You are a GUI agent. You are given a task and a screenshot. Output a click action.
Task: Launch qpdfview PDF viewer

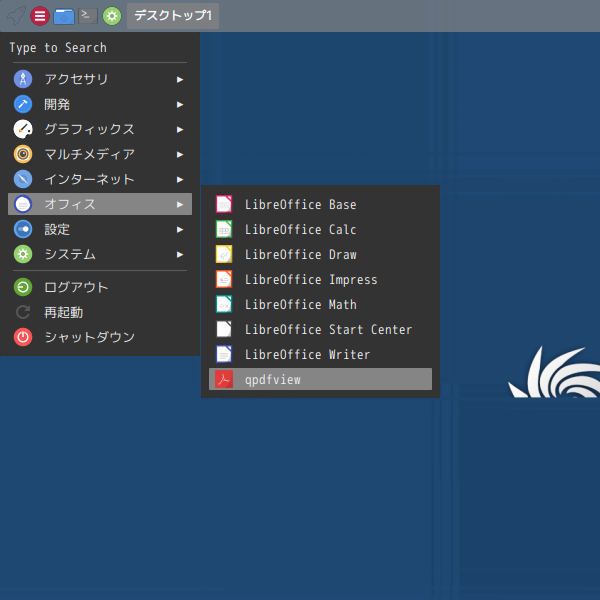point(320,379)
